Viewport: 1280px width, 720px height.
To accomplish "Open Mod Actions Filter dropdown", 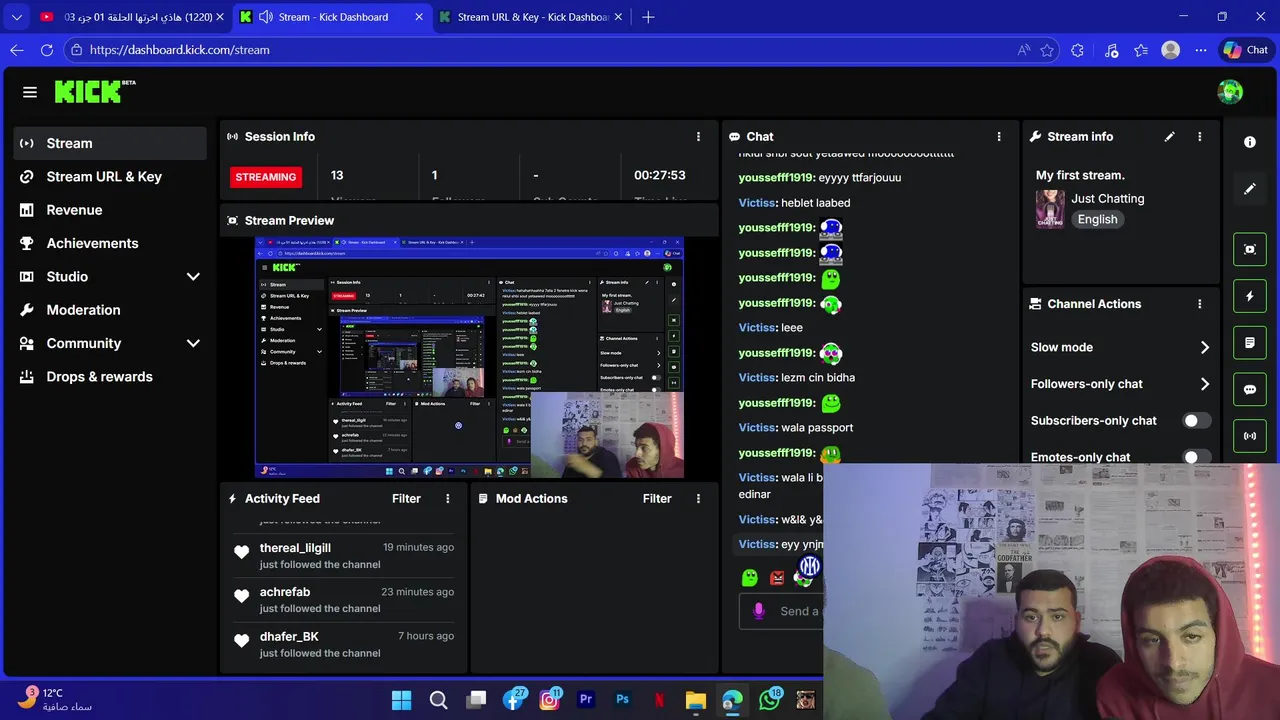I will tap(657, 498).
